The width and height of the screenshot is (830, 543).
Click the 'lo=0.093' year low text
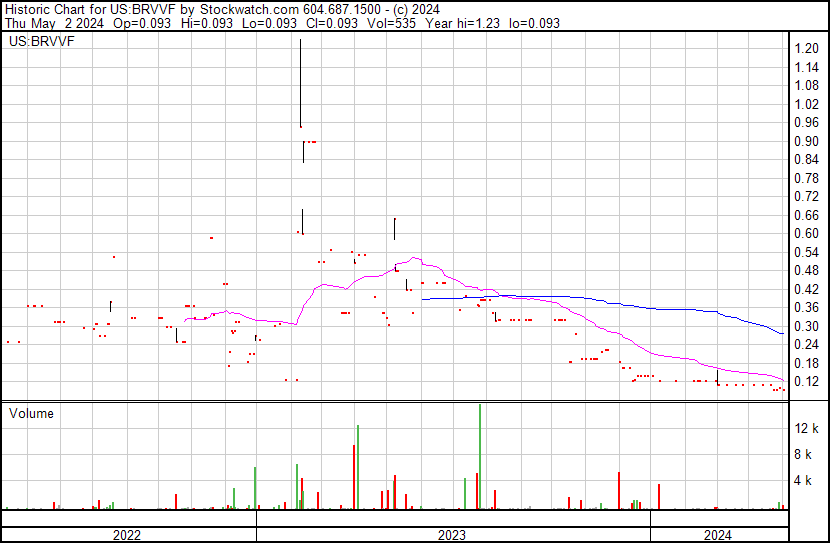coord(534,23)
